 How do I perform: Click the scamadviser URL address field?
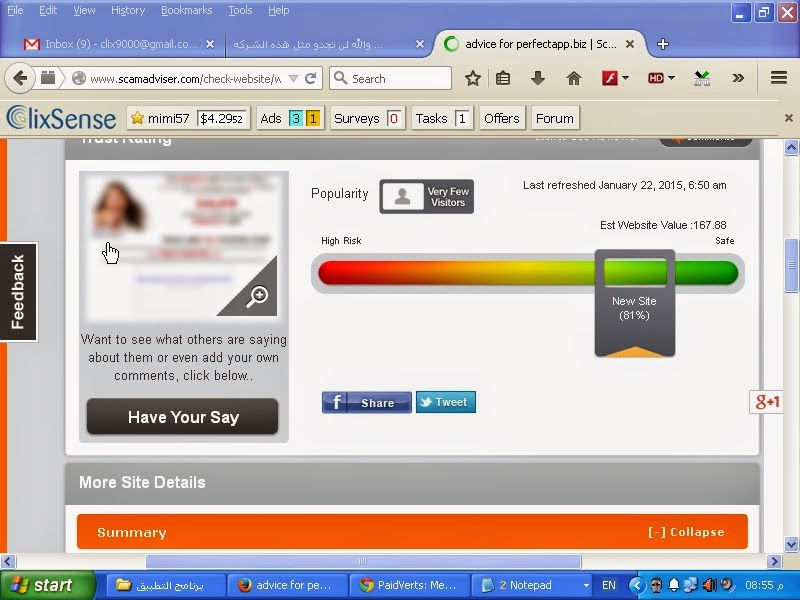185,79
